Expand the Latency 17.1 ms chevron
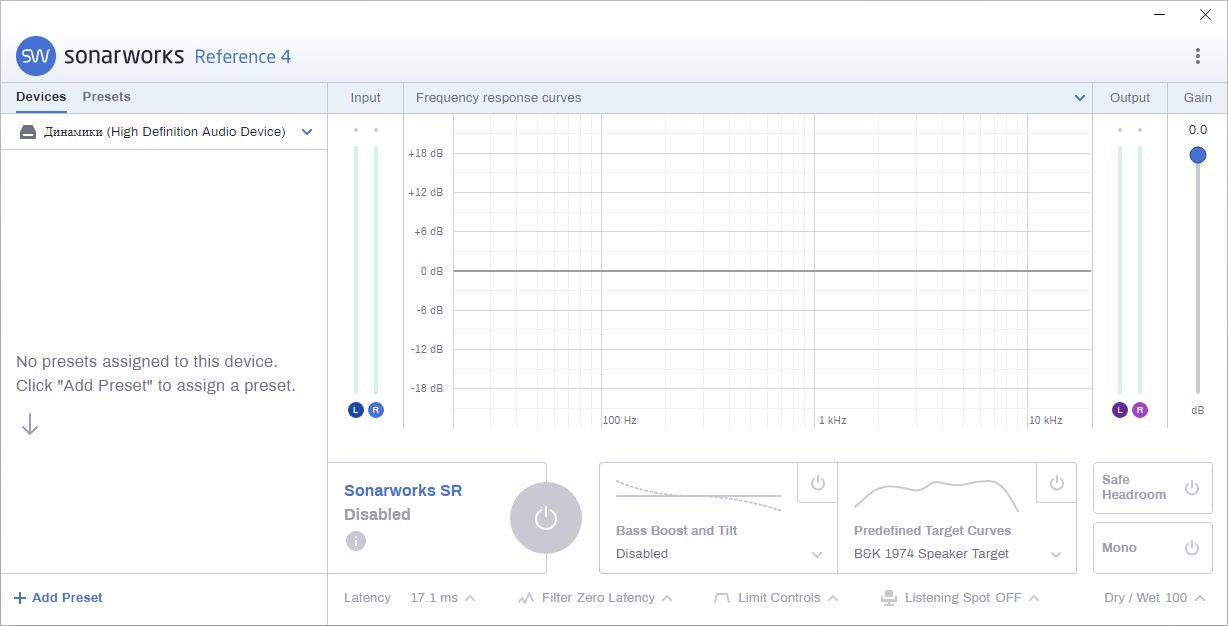The height and width of the screenshot is (626, 1228). point(470,598)
